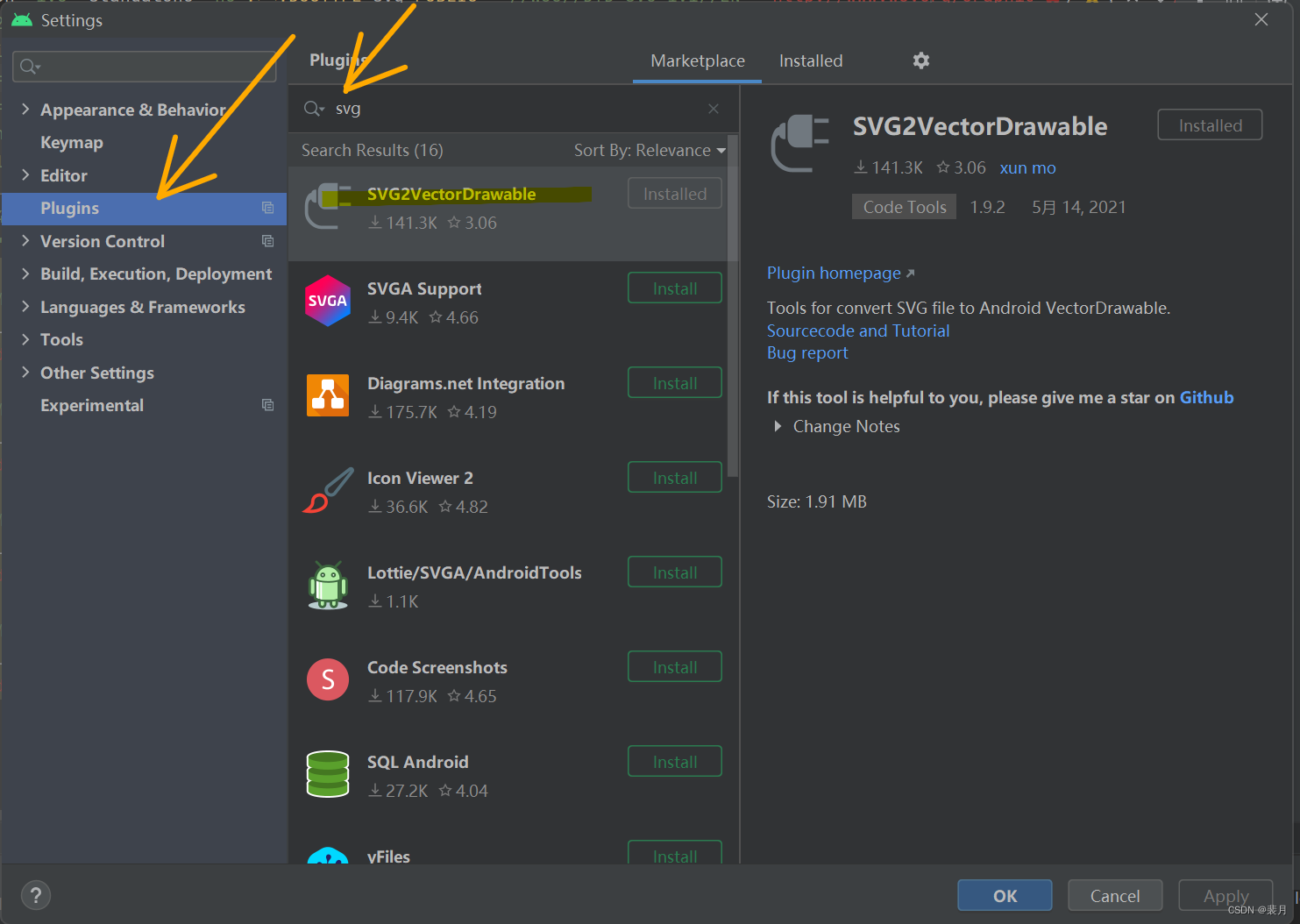Open the Sourcecode and Tutorial link
The image size is (1300, 924).
[858, 331]
